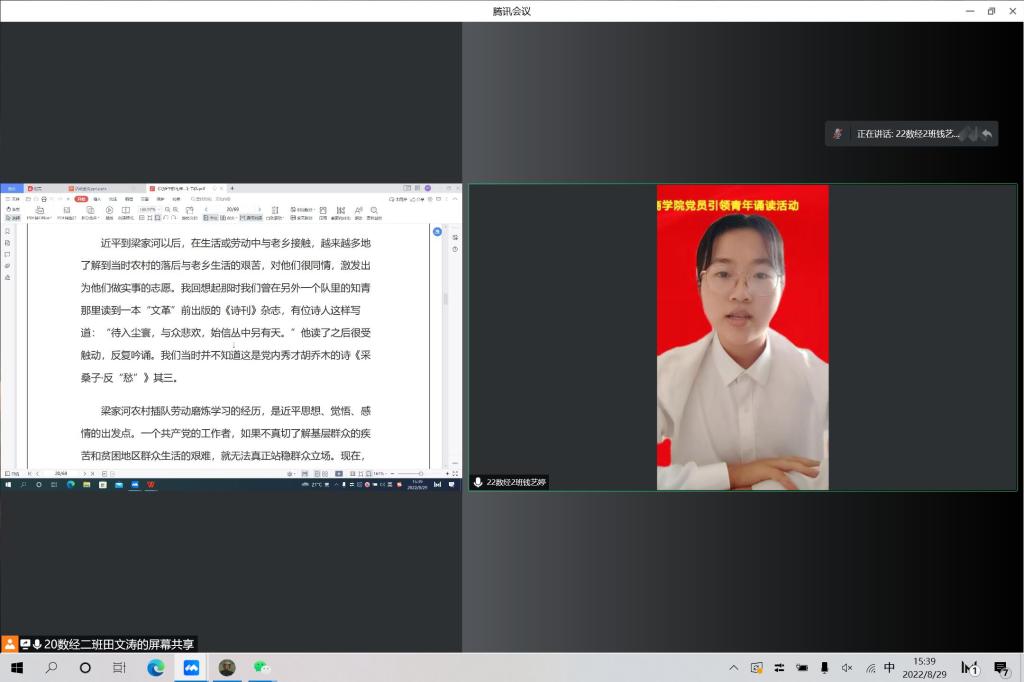The height and width of the screenshot is (682, 1024).
Task: Expand the hidden system tray icons chevron
Action: click(x=733, y=667)
